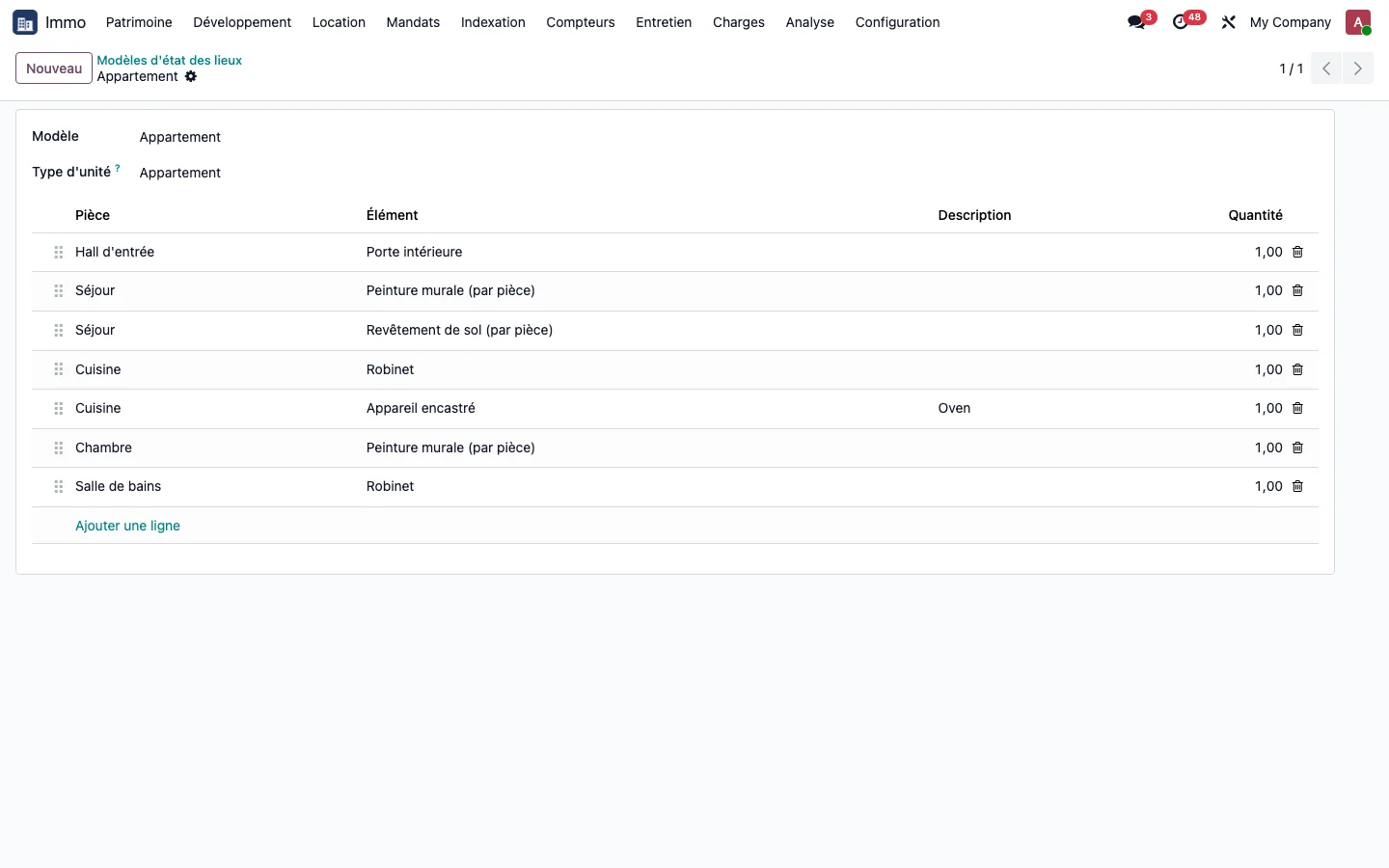Grab drag handle of Hall d'entrée row

59,252
